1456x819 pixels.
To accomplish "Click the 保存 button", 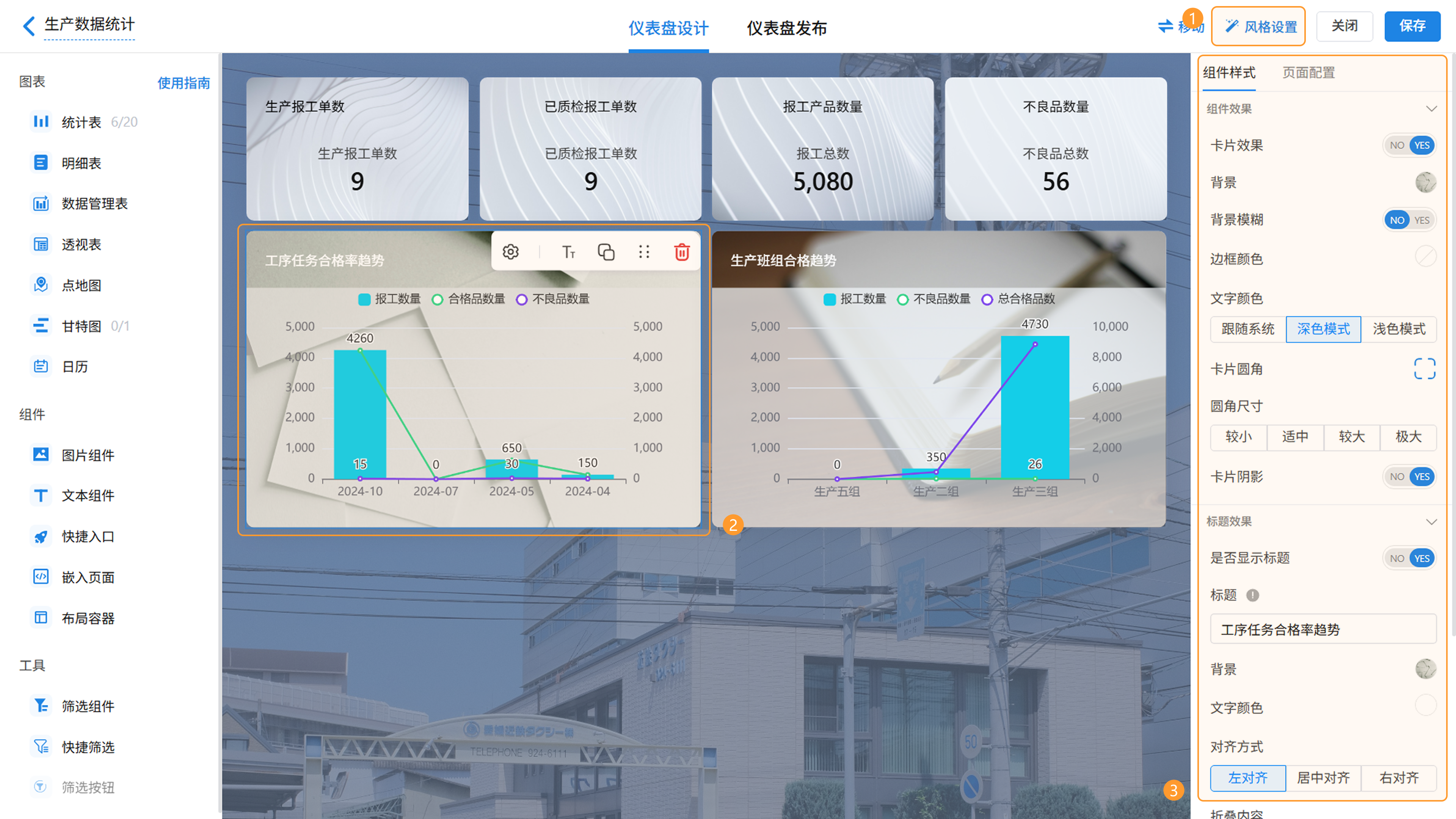I will (1412, 26).
